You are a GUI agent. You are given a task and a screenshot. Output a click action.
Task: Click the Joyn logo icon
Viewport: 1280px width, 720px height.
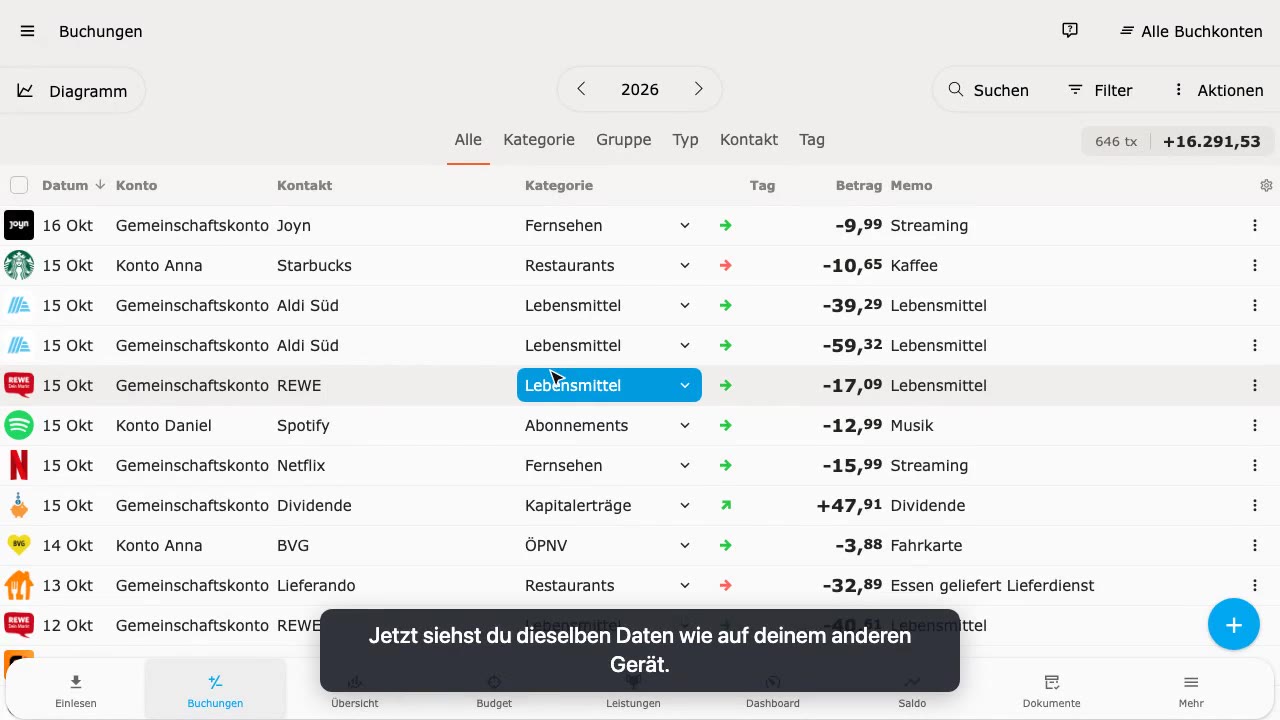(x=19, y=225)
